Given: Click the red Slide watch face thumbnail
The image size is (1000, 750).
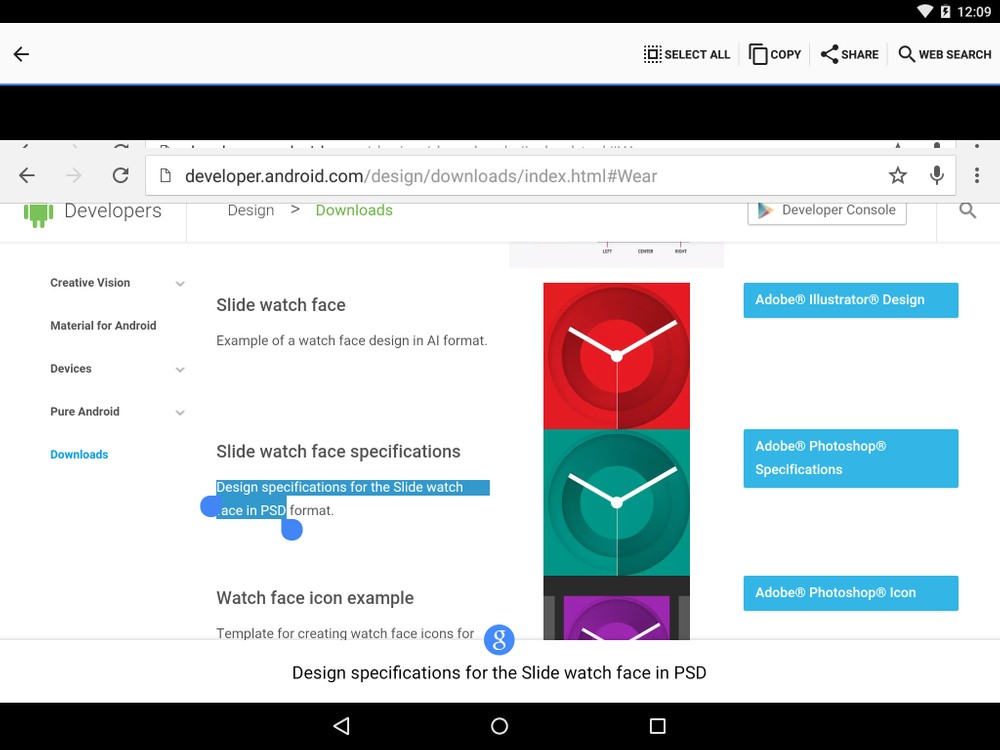Looking at the screenshot, I should [x=617, y=356].
